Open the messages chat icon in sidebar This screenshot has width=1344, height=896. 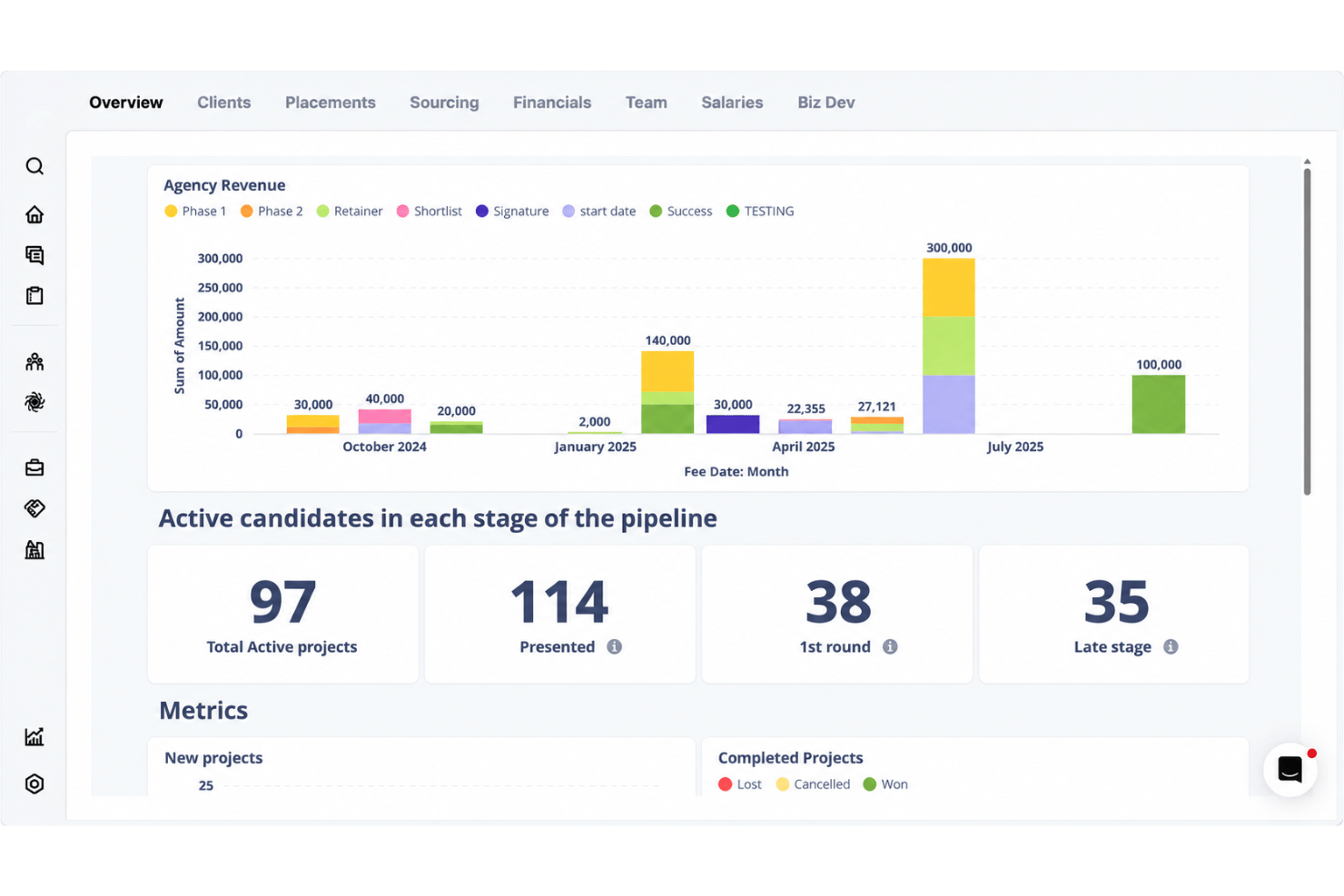click(x=35, y=255)
